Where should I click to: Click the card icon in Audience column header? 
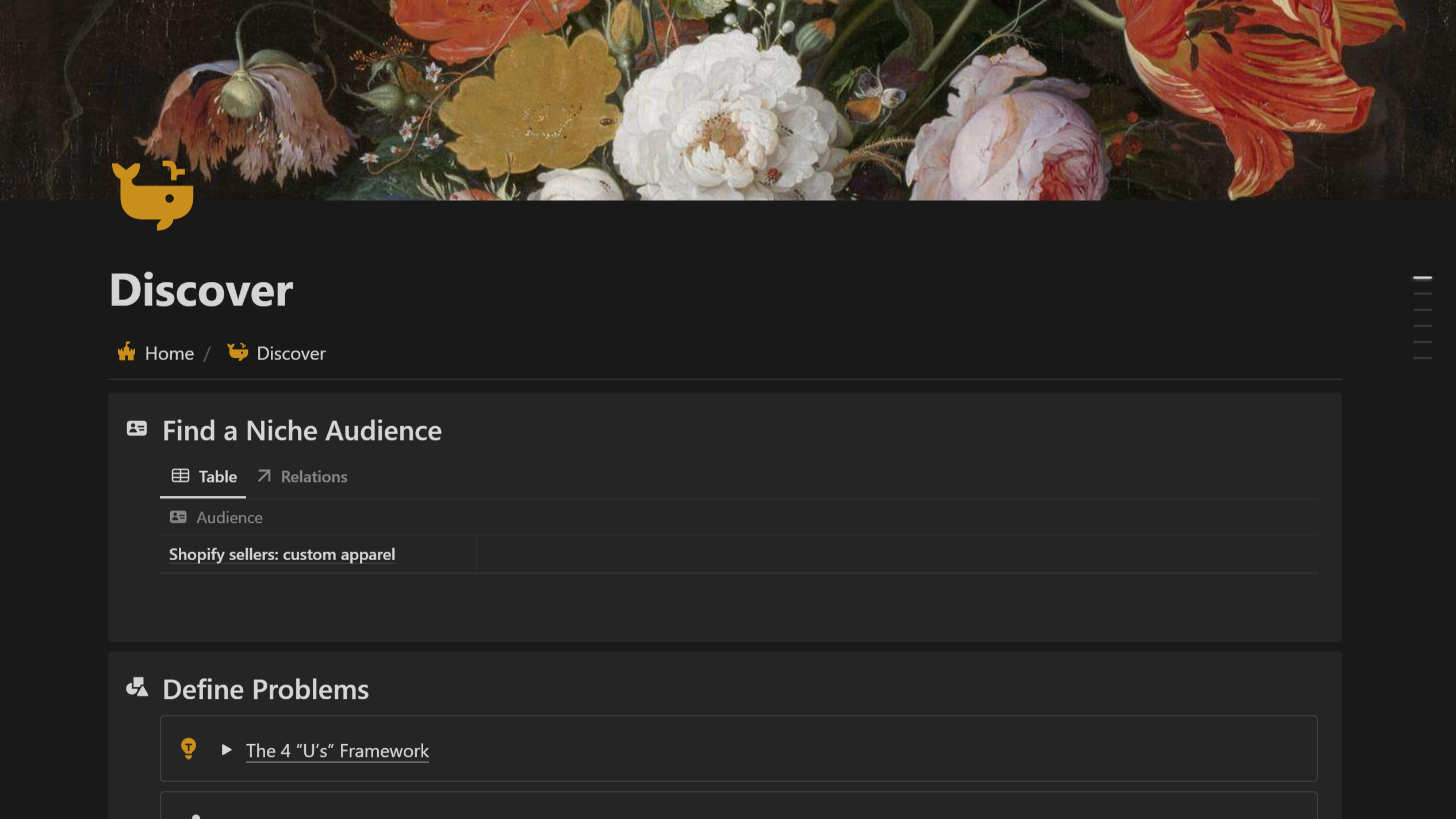coord(178,517)
